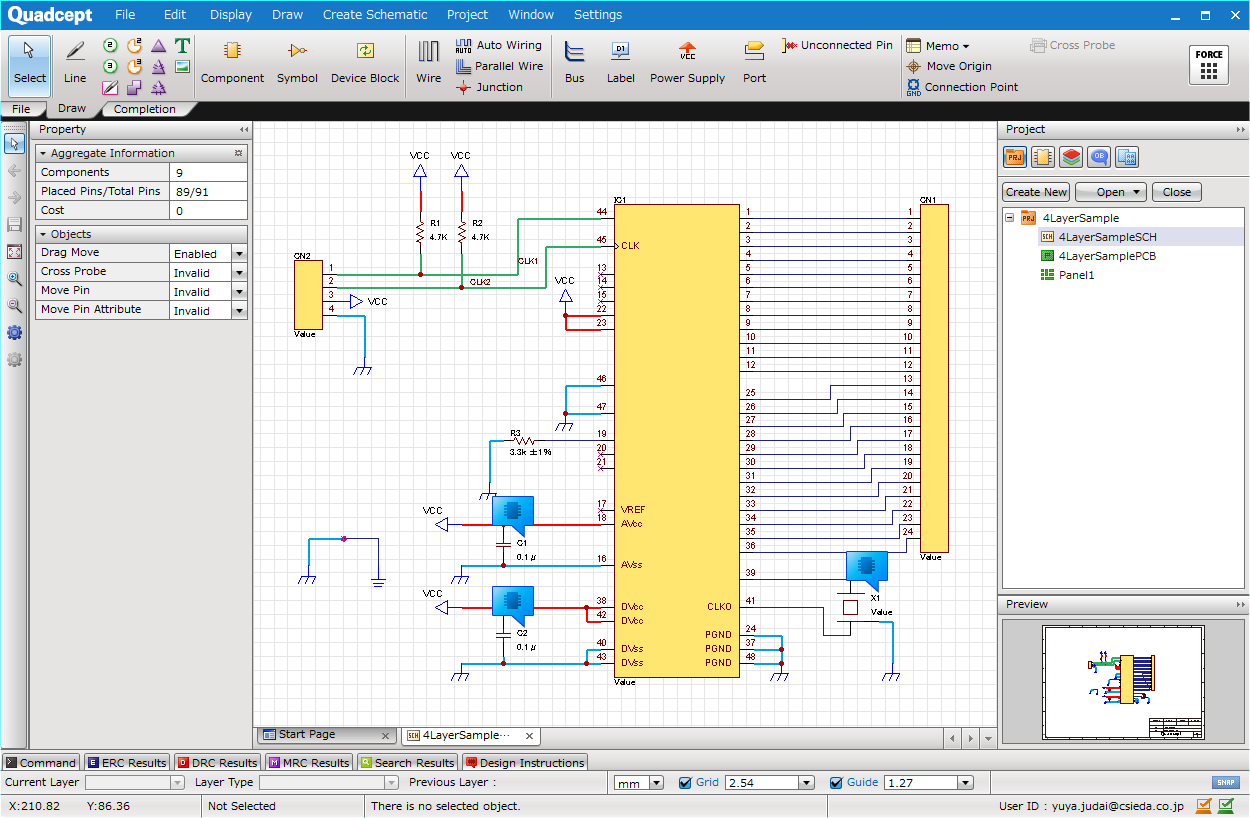Viewport: 1250px width, 818px height.
Task: Use Parallel Wire tool
Action: pos(499,66)
